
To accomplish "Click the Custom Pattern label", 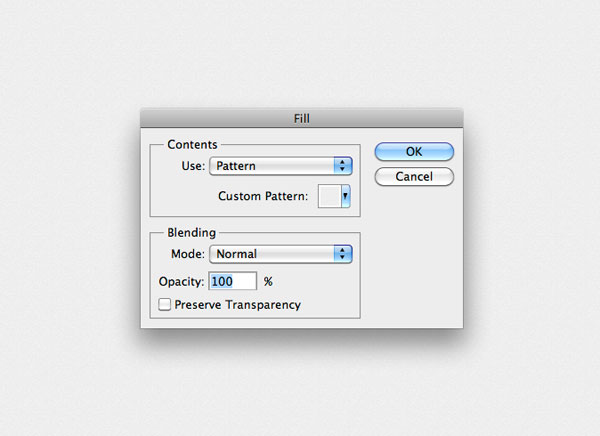I will [x=263, y=196].
